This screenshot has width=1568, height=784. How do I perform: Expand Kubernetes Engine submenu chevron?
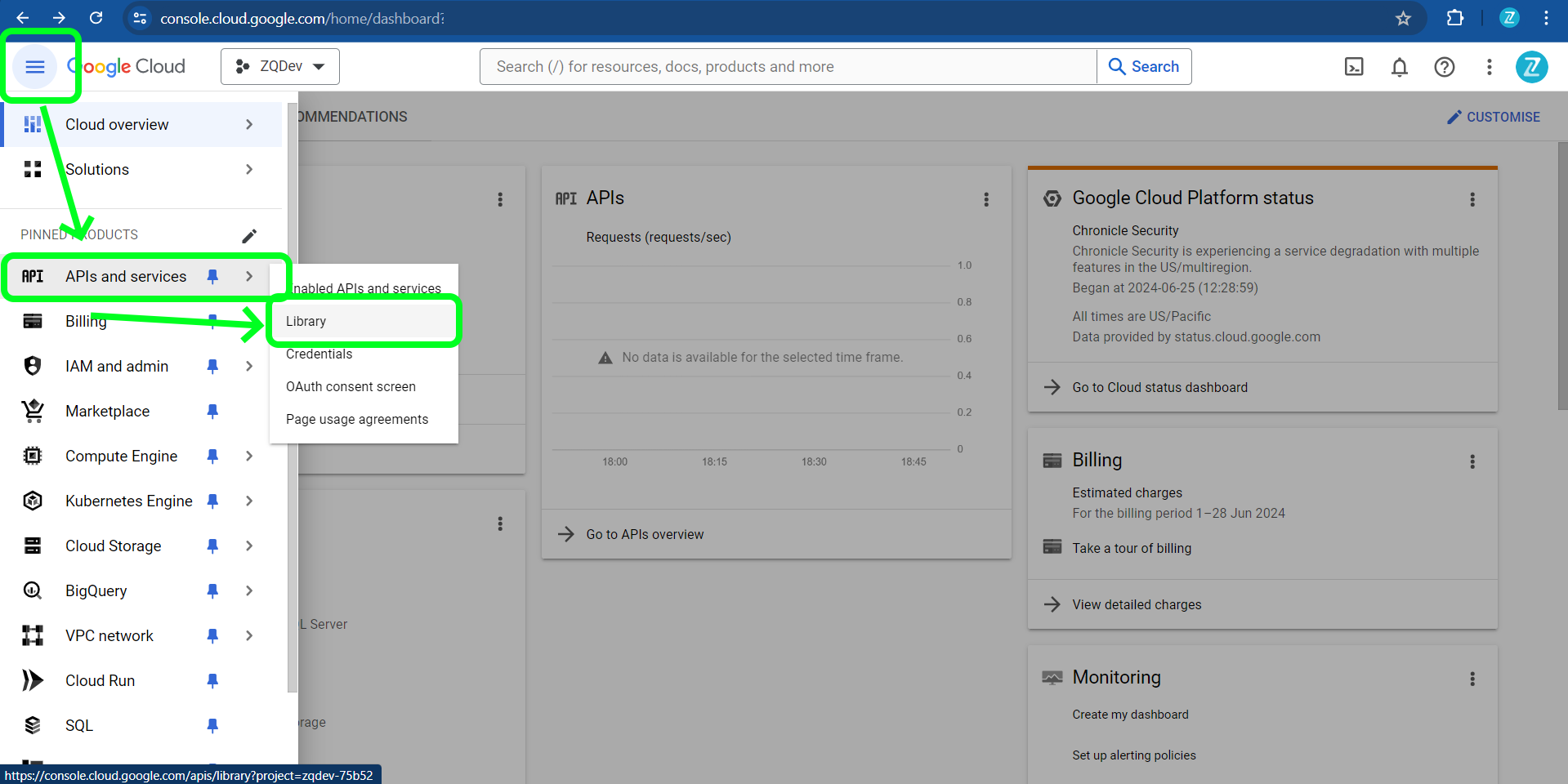249,501
